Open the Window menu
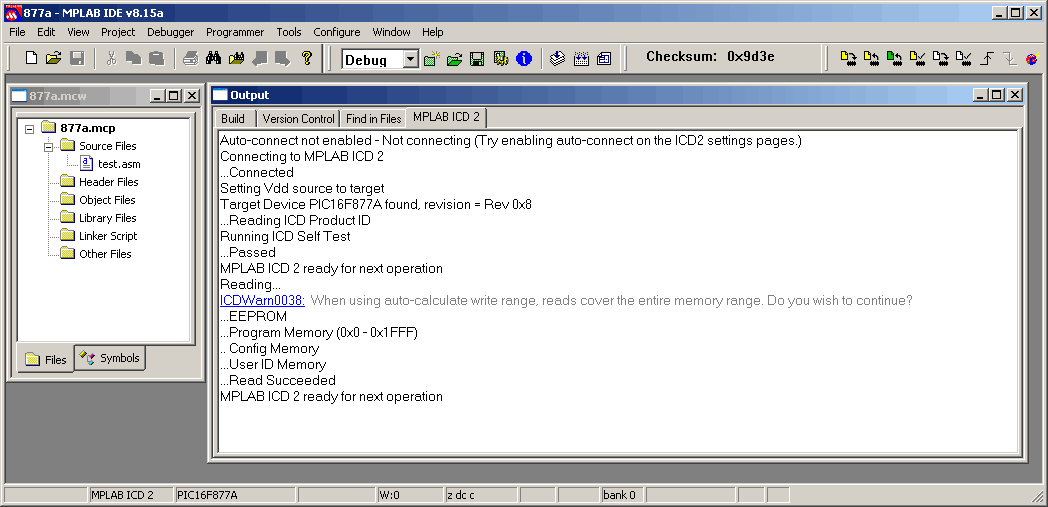The height and width of the screenshot is (507, 1048). click(392, 32)
